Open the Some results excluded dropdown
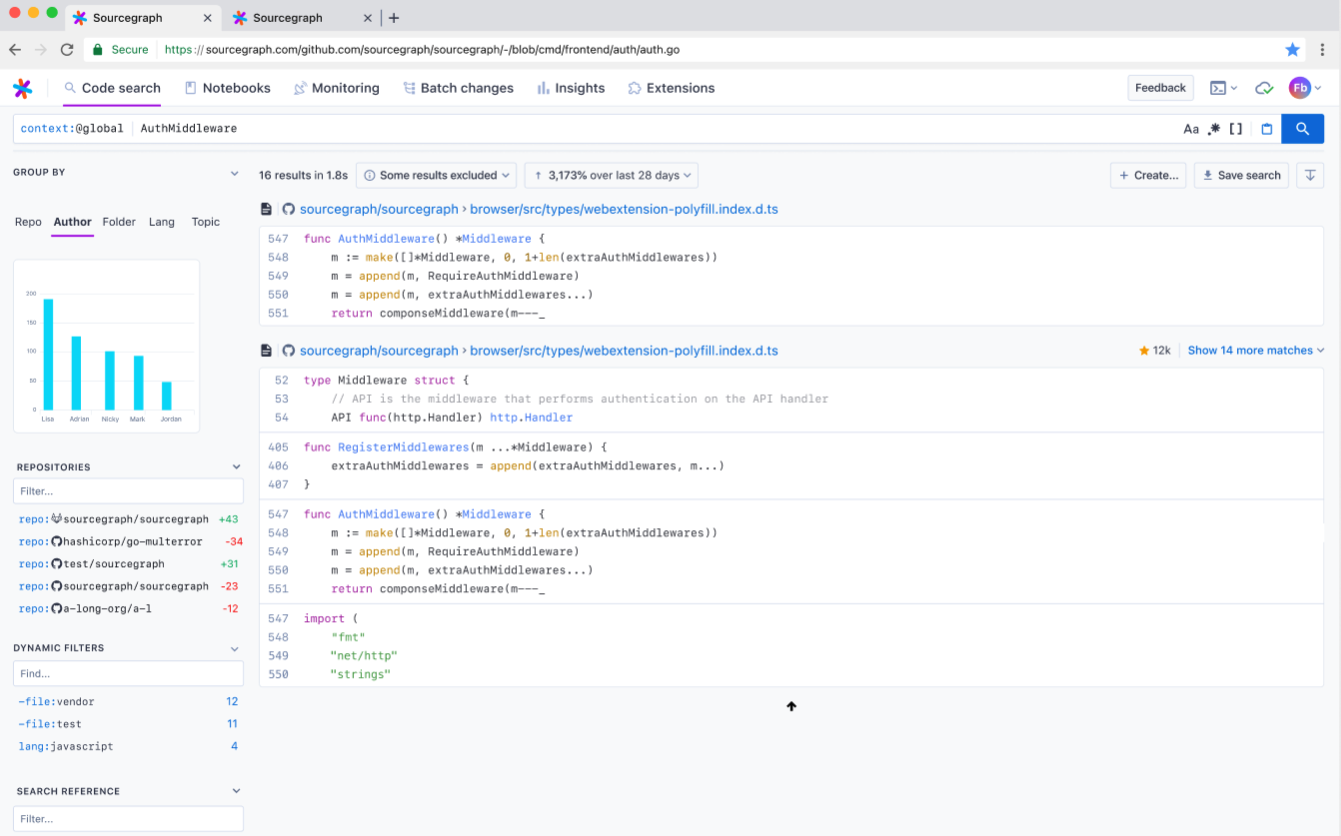The width and height of the screenshot is (1341, 836). [x=436, y=175]
